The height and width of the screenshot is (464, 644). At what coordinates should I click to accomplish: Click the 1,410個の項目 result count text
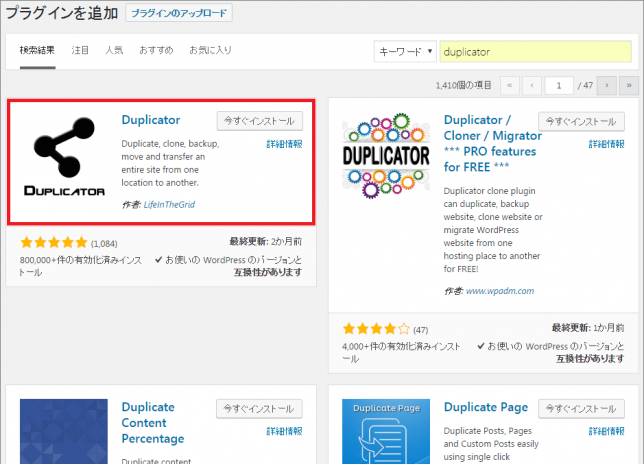coord(463,85)
